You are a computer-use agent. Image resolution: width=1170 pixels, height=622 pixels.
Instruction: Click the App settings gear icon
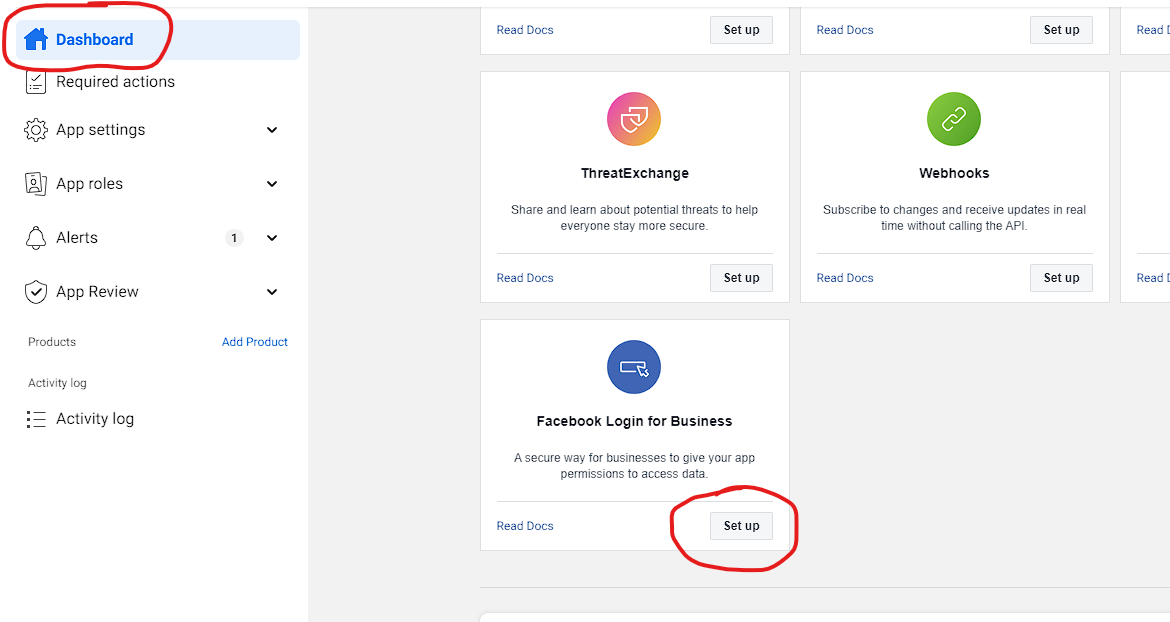36,130
